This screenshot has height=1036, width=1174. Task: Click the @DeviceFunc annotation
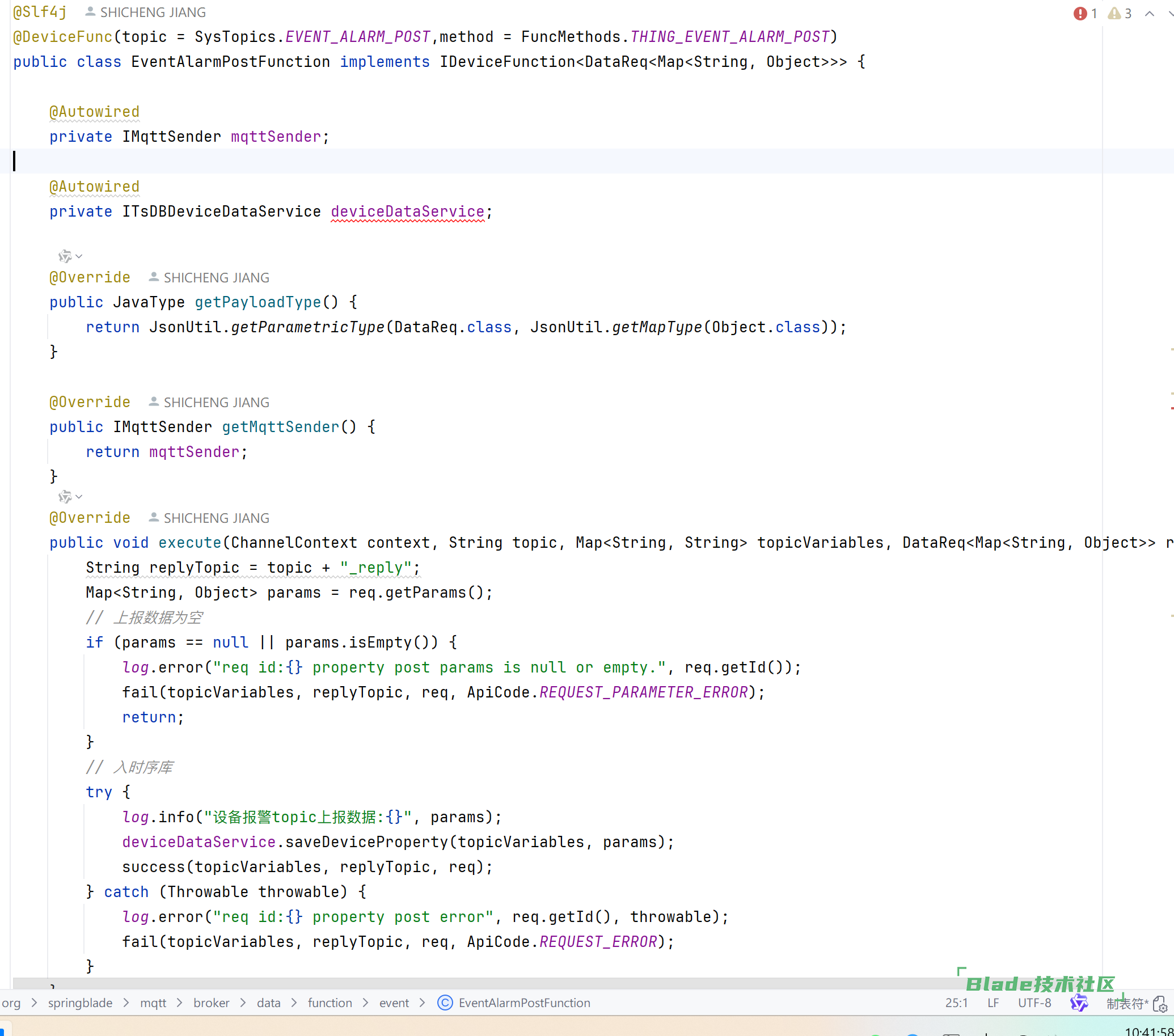click(63, 37)
